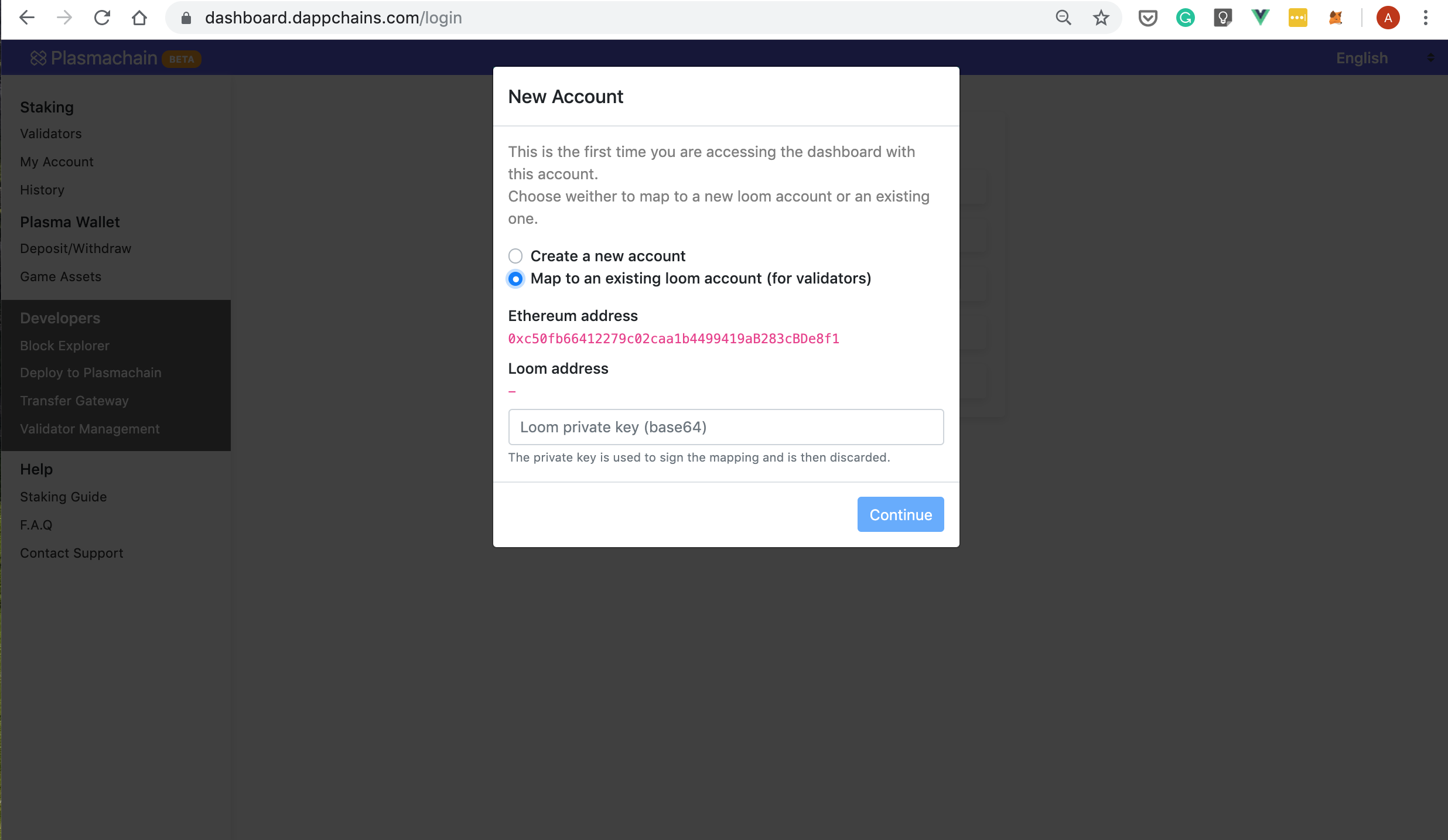
Task: Click the lock icon in address bar
Action: (186, 18)
